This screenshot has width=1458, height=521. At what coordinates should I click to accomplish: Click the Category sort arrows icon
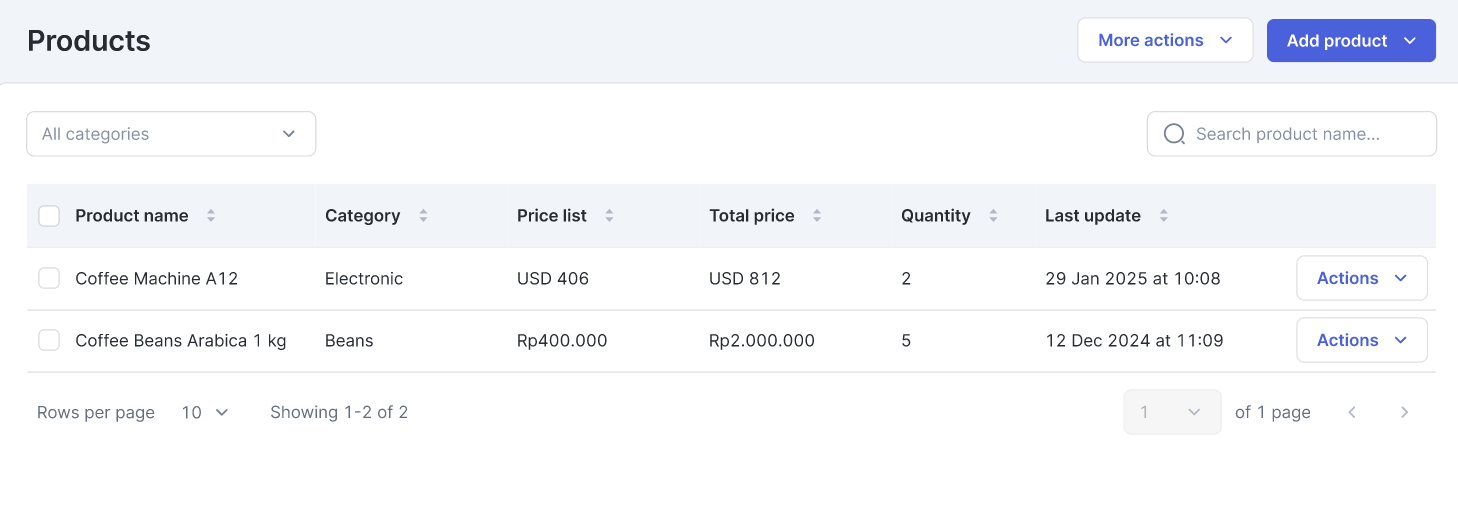point(423,216)
